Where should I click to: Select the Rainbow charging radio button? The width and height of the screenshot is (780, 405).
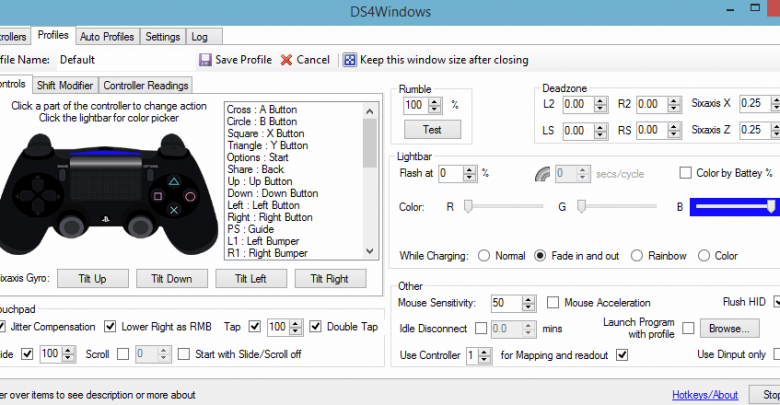(x=637, y=256)
